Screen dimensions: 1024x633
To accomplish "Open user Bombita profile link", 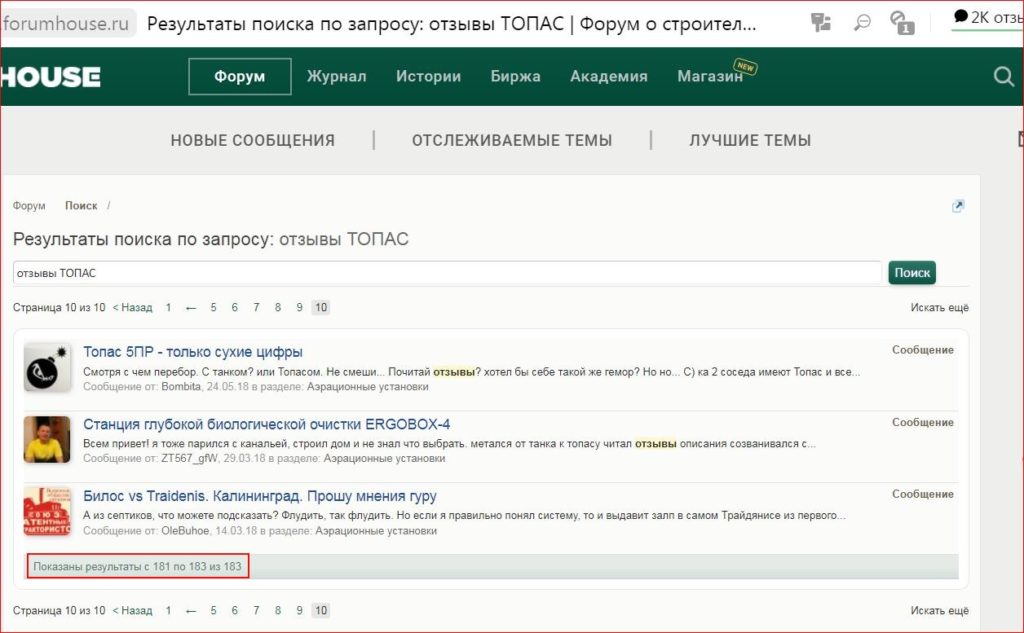I will coord(181,387).
